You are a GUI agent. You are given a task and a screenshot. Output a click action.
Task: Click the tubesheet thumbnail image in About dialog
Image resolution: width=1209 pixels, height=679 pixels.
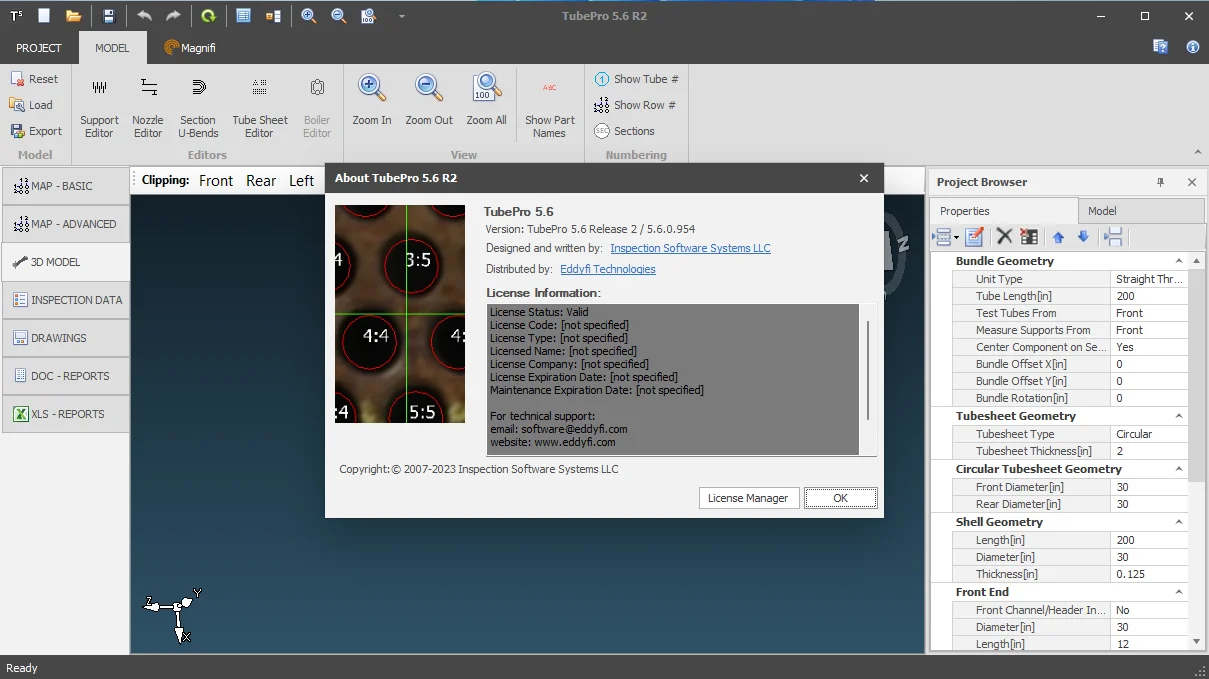(x=400, y=314)
